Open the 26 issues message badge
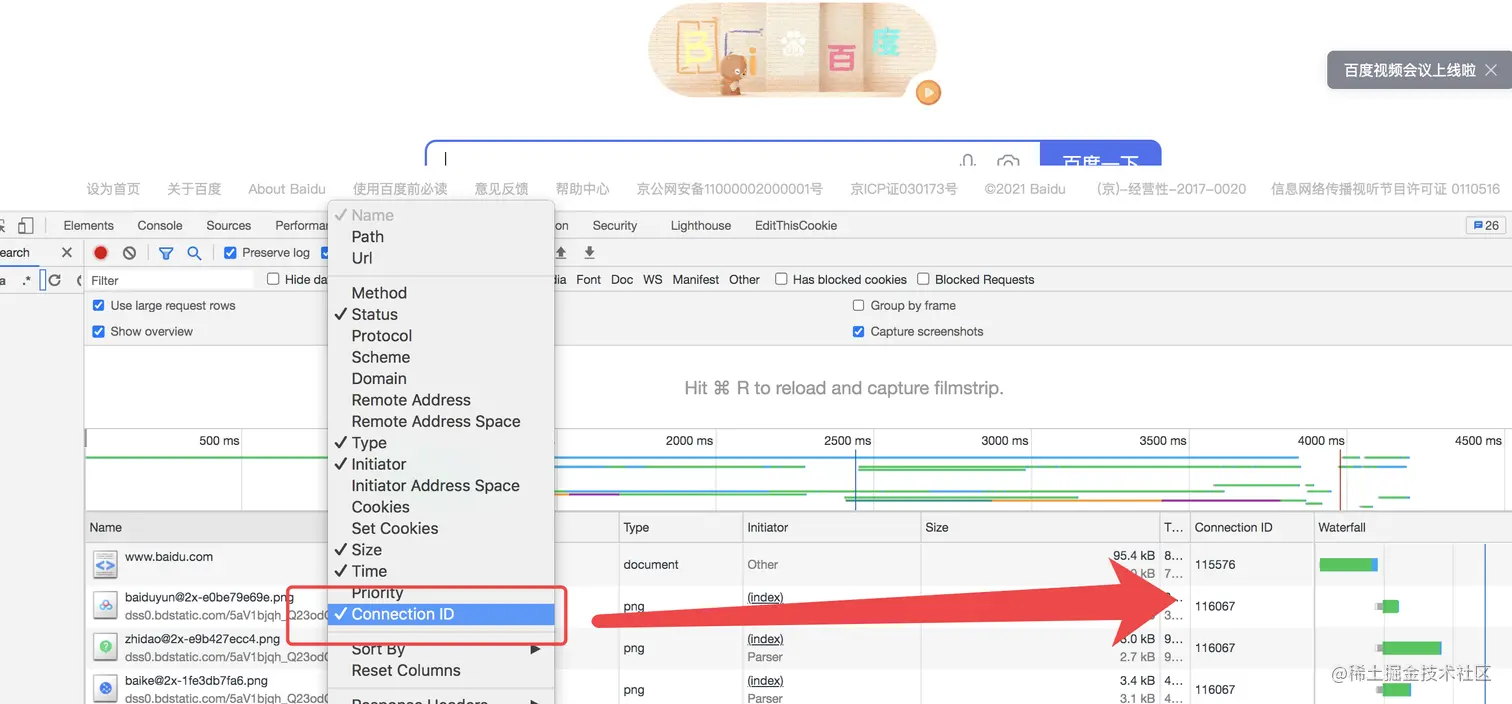This screenshot has width=1512, height=704. pos(1484,226)
